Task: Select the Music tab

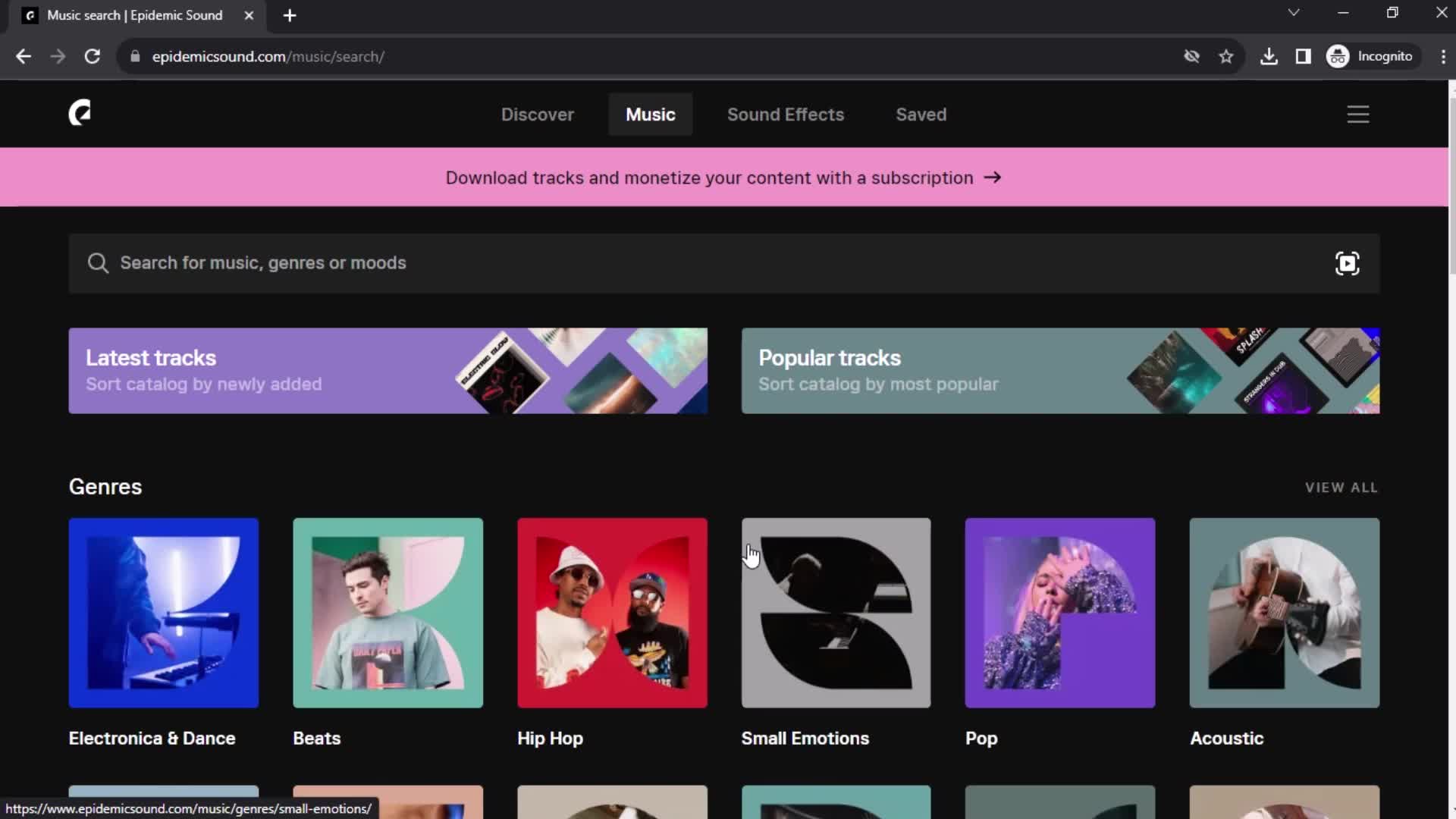Action: pos(651,114)
